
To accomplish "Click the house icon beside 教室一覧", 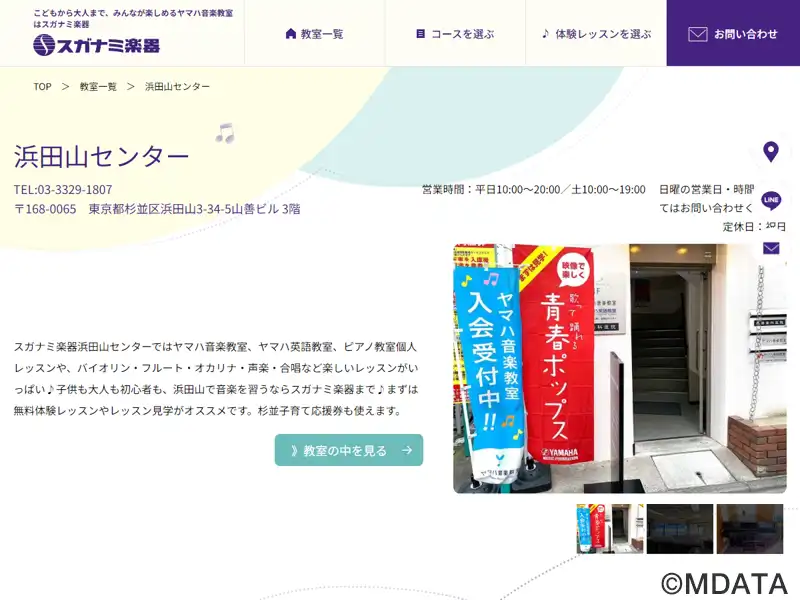I will pyautogui.click(x=291, y=34).
